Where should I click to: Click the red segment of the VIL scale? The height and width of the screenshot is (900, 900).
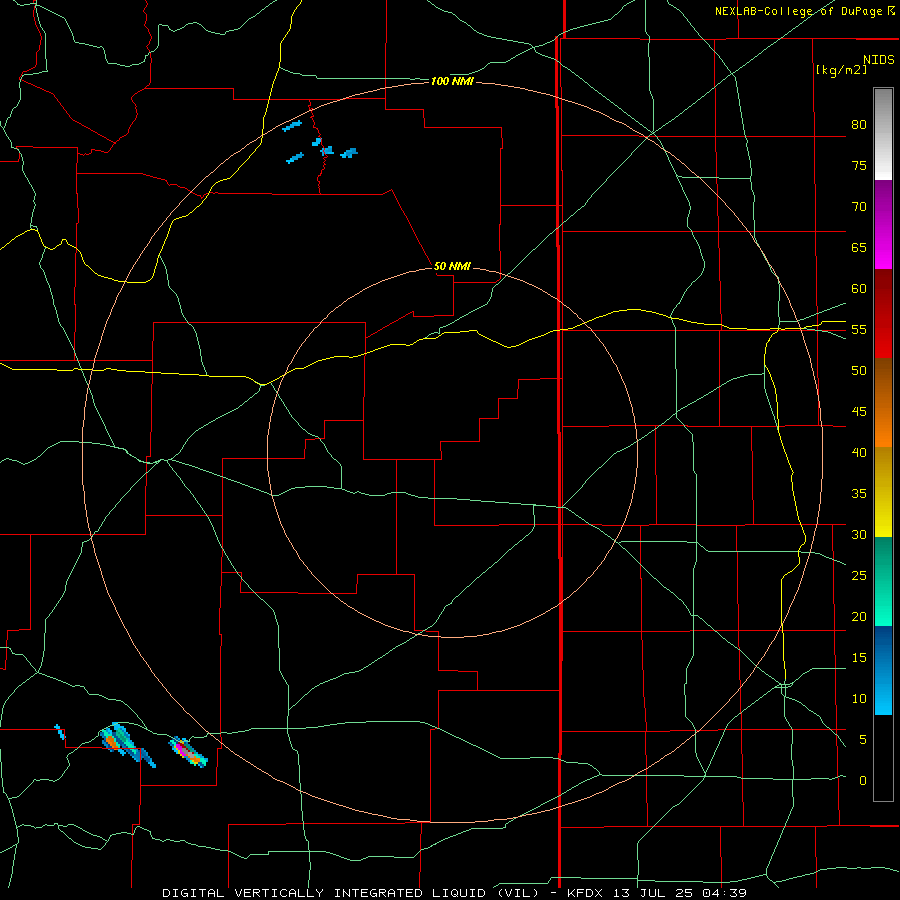(883, 313)
